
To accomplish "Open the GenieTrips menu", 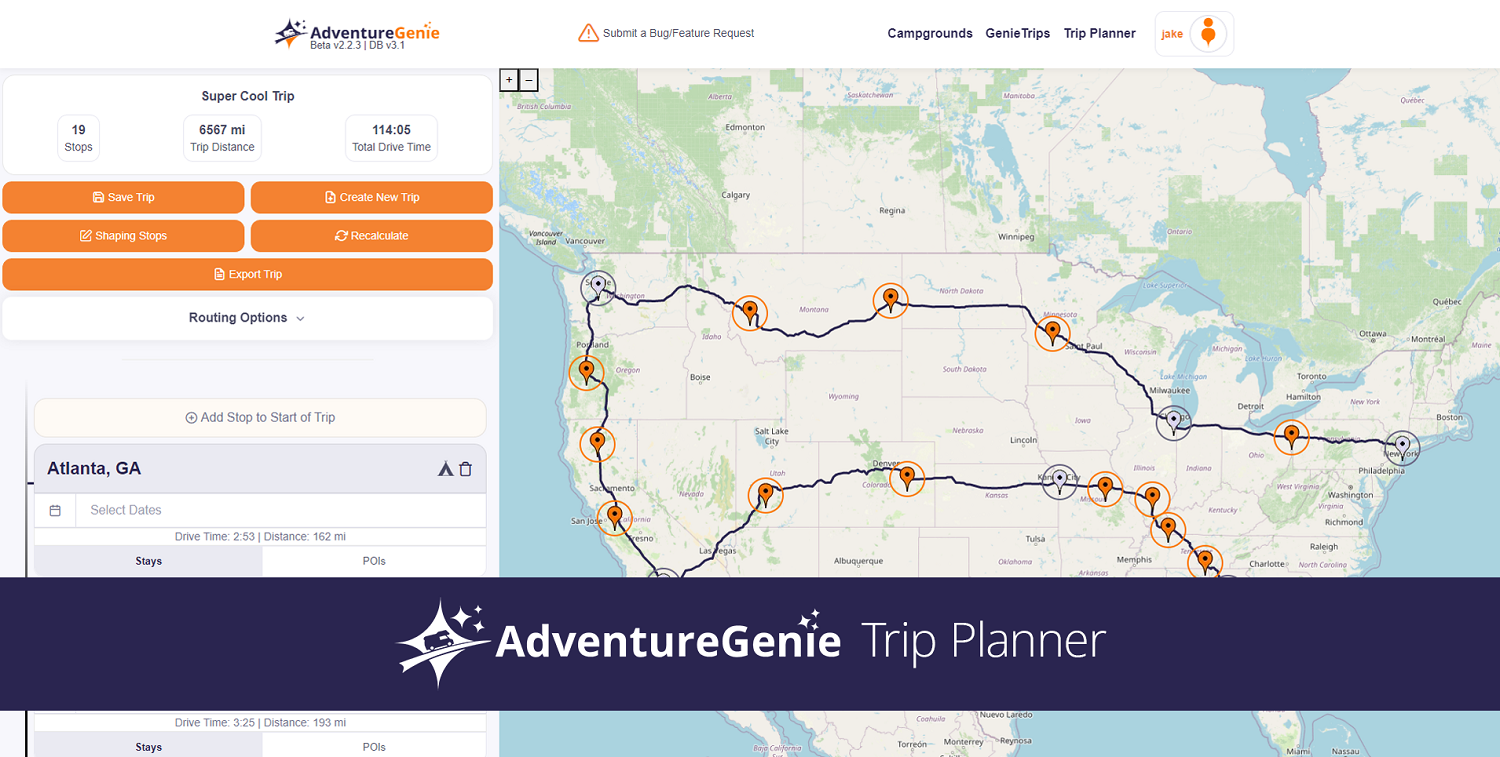I will point(1017,33).
